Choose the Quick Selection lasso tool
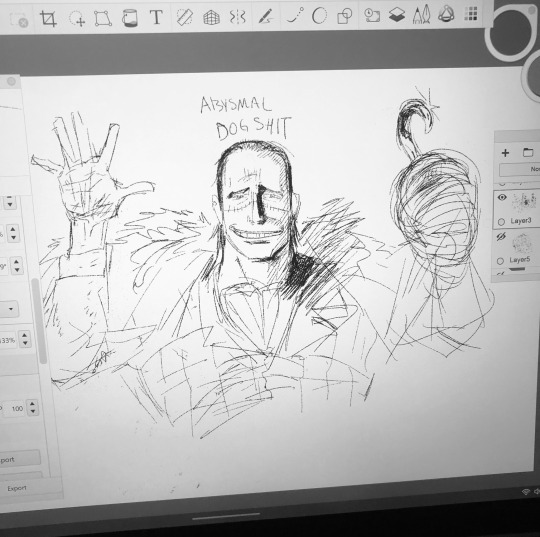 (77, 18)
